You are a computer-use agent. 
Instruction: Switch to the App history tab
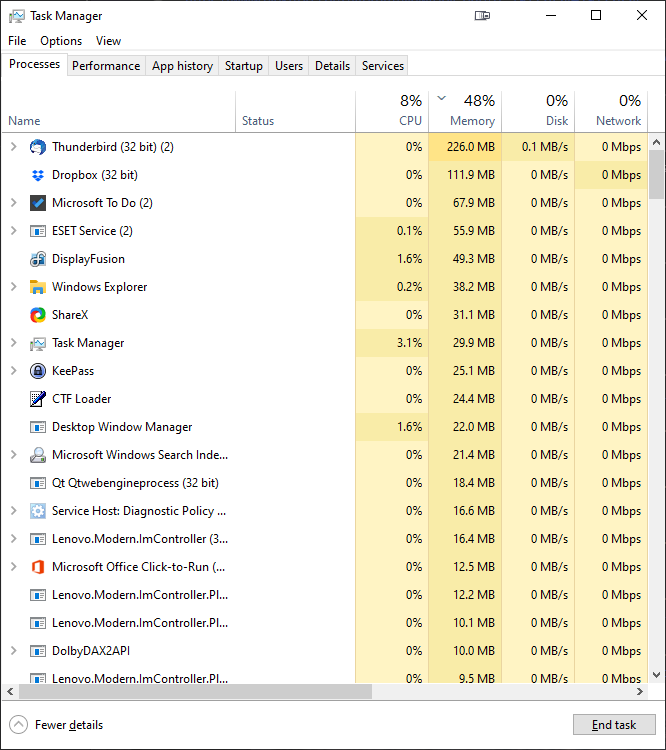tap(182, 66)
